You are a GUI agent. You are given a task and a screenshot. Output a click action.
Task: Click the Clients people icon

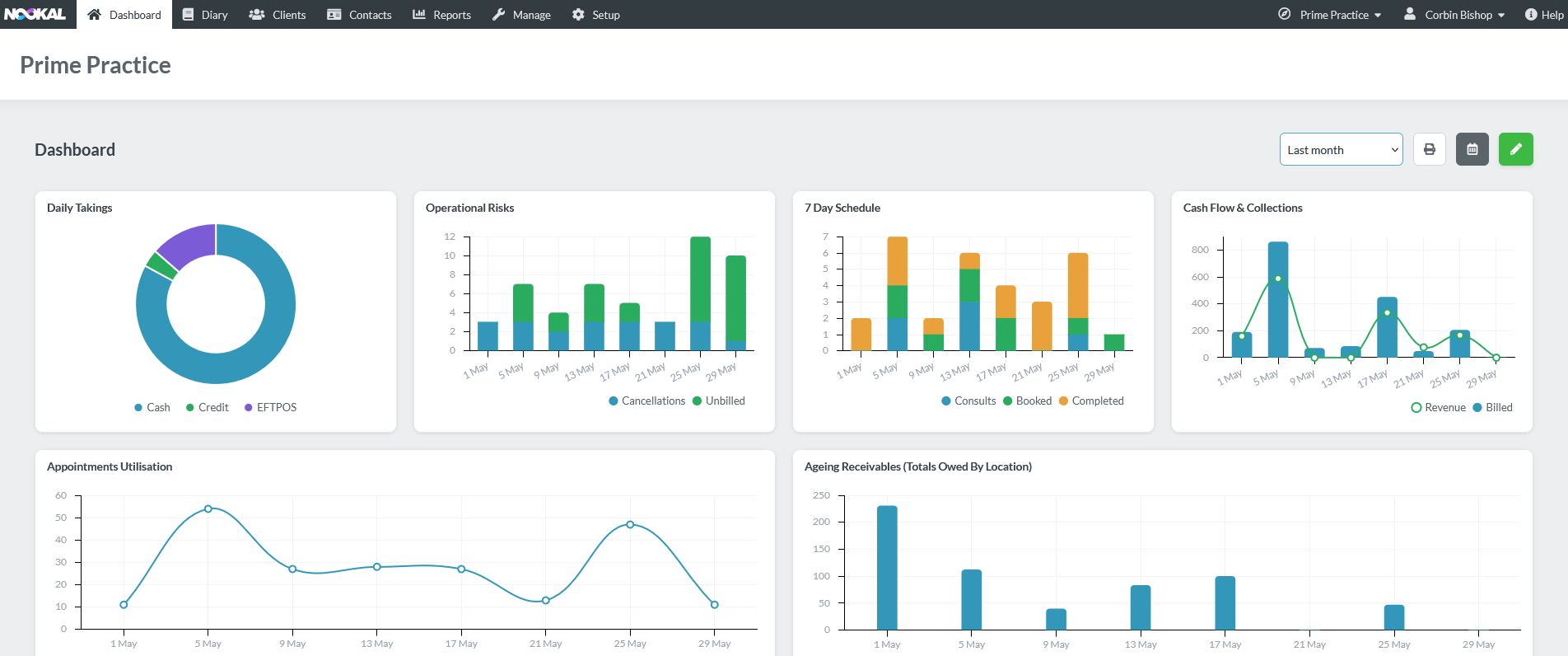(x=257, y=15)
